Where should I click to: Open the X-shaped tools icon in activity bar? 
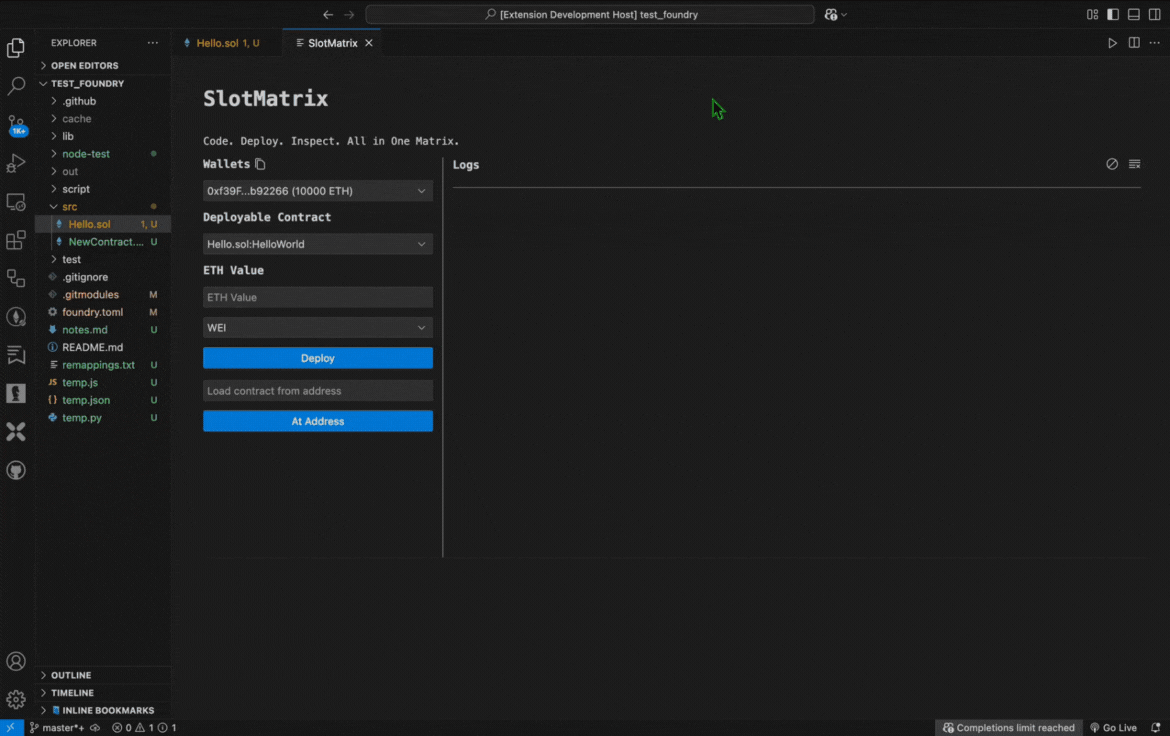tap(16, 431)
